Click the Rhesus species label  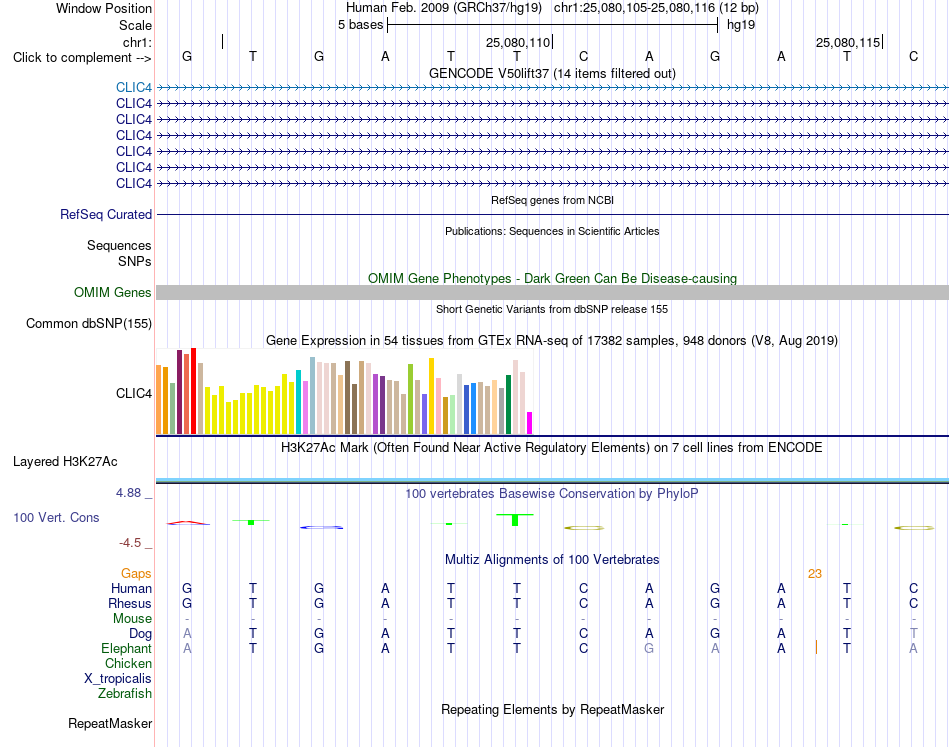tap(130, 603)
